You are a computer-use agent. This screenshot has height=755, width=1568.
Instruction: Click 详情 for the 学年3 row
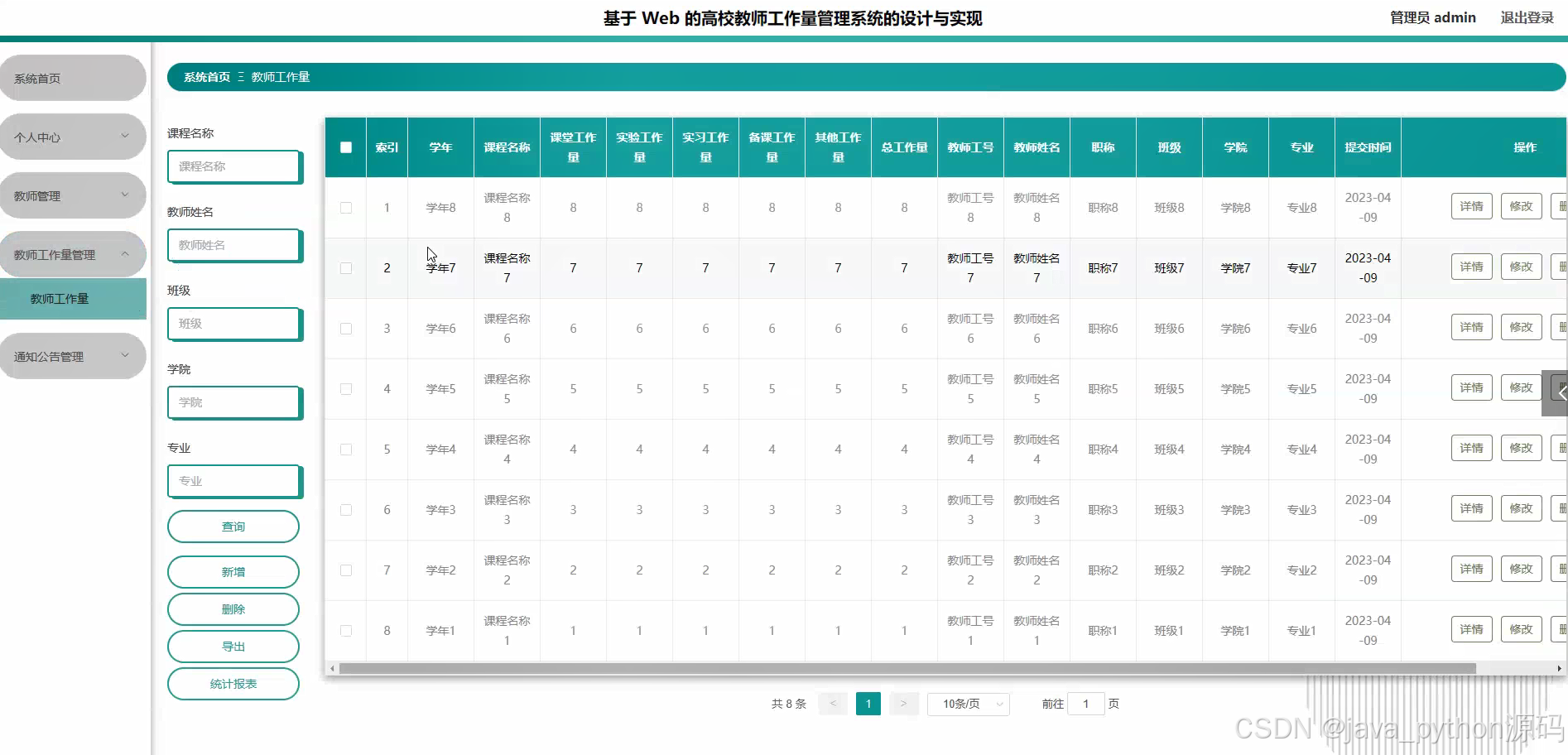[x=1471, y=508]
